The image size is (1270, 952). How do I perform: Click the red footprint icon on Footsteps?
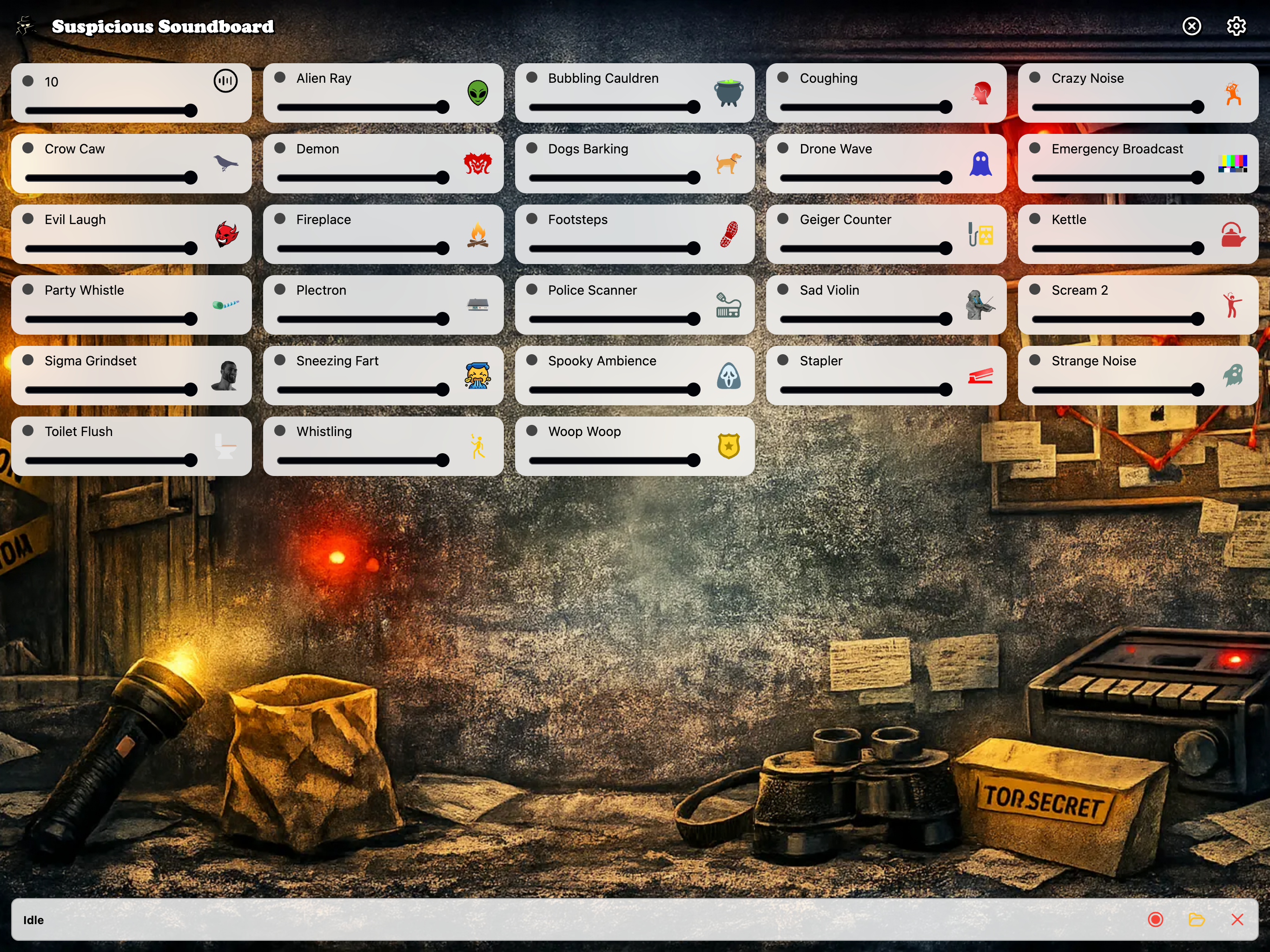(728, 234)
